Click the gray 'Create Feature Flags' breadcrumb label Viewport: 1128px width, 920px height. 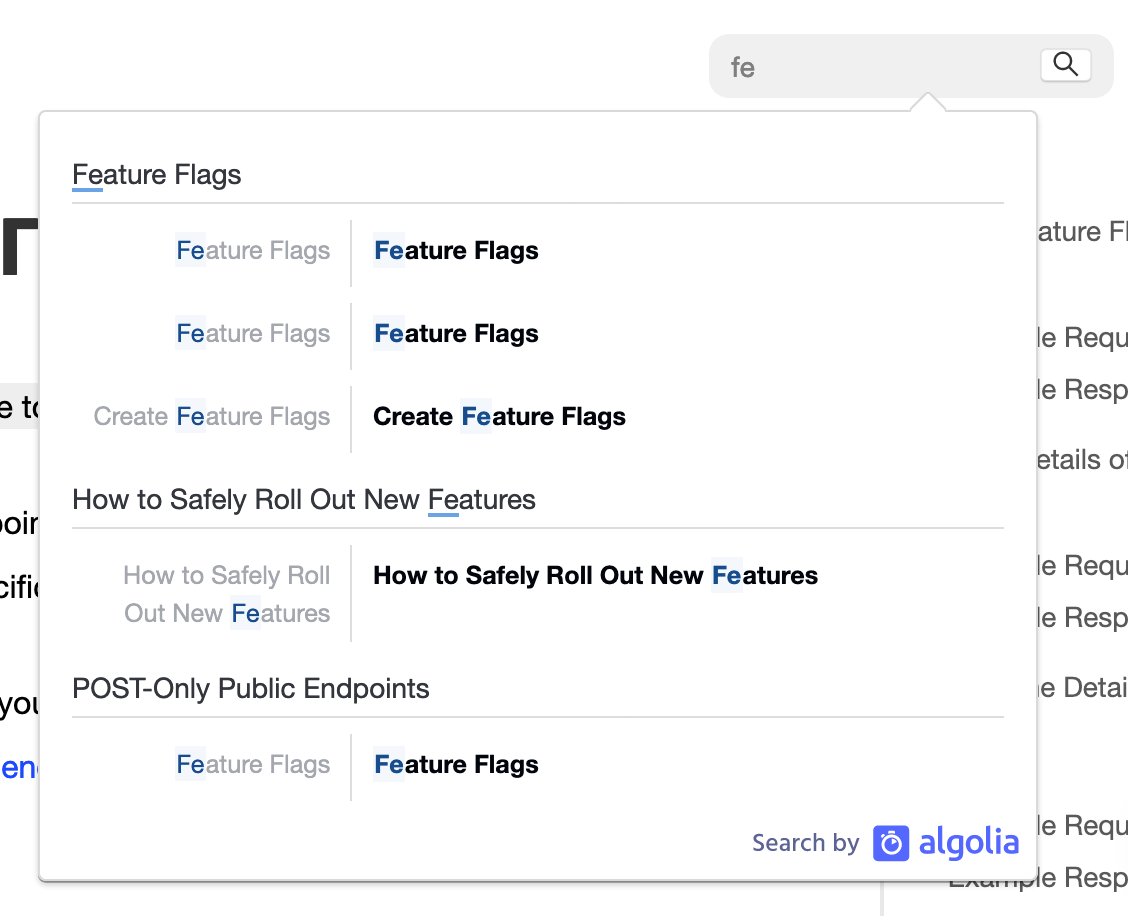coord(211,416)
